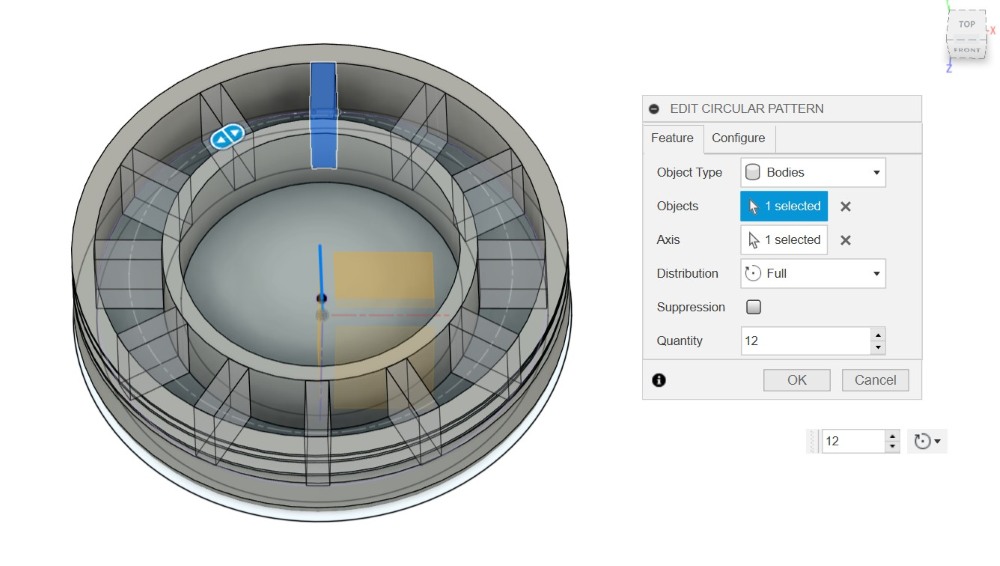Switch to the Configure tab
The width and height of the screenshot is (1000, 566).
(x=739, y=138)
